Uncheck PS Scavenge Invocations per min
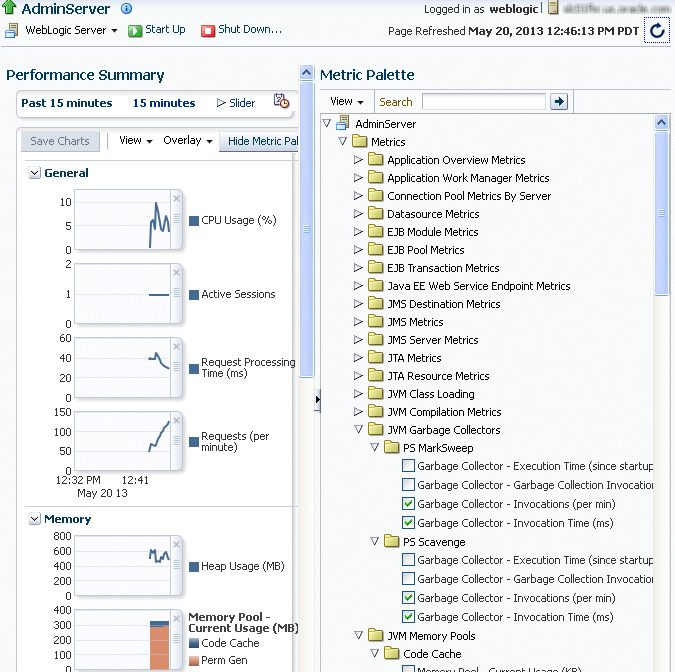Viewport: 675px width, 672px height. pyautogui.click(x=408, y=598)
